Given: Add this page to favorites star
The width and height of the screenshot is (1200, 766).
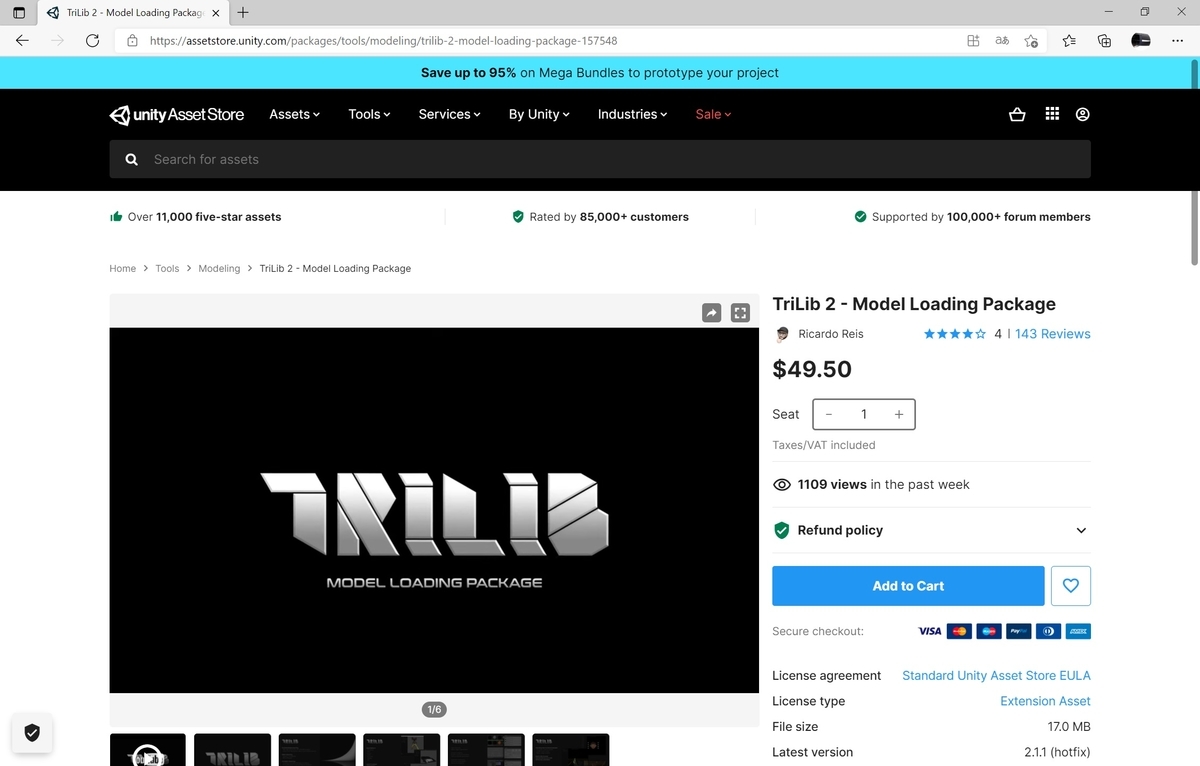Looking at the screenshot, I should (x=1031, y=41).
